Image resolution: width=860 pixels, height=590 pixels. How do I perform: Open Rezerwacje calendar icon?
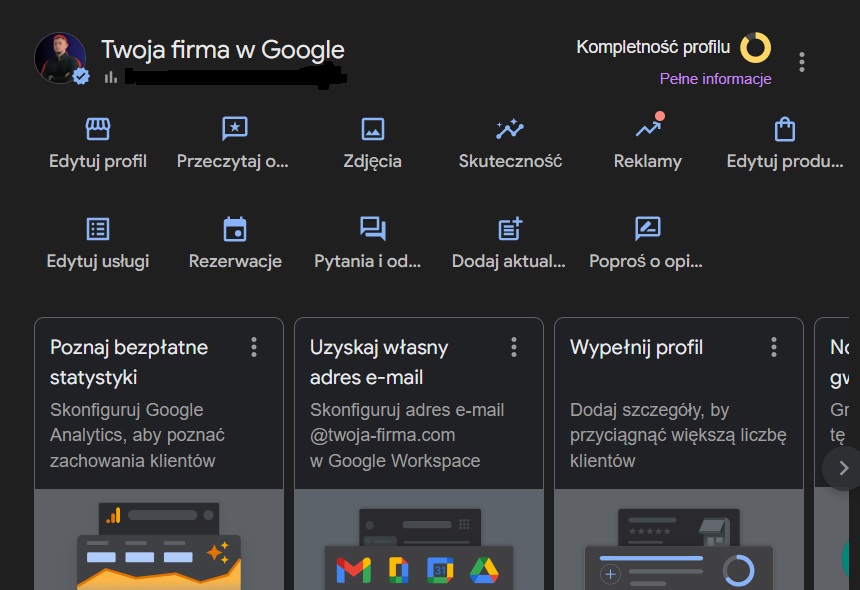pos(234,229)
